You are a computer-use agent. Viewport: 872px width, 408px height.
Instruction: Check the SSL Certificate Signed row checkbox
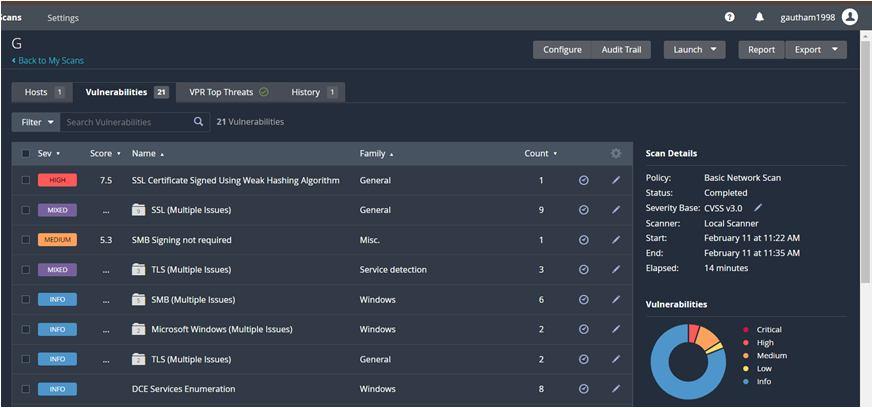pos(26,180)
